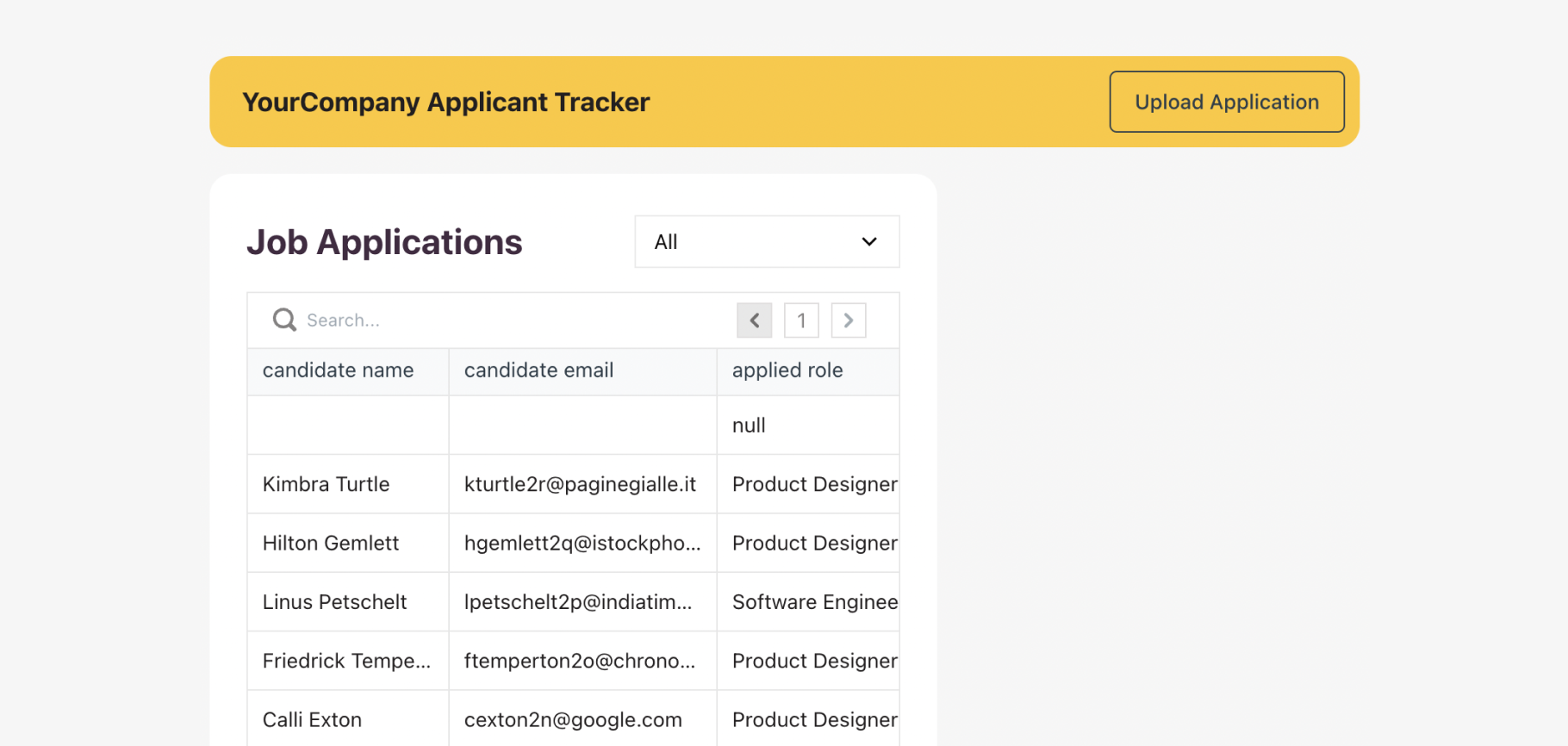This screenshot has height=746, width=1568.
Task: Click kturtle2r@paginegialle.it email cell
Action: (582, 484)
